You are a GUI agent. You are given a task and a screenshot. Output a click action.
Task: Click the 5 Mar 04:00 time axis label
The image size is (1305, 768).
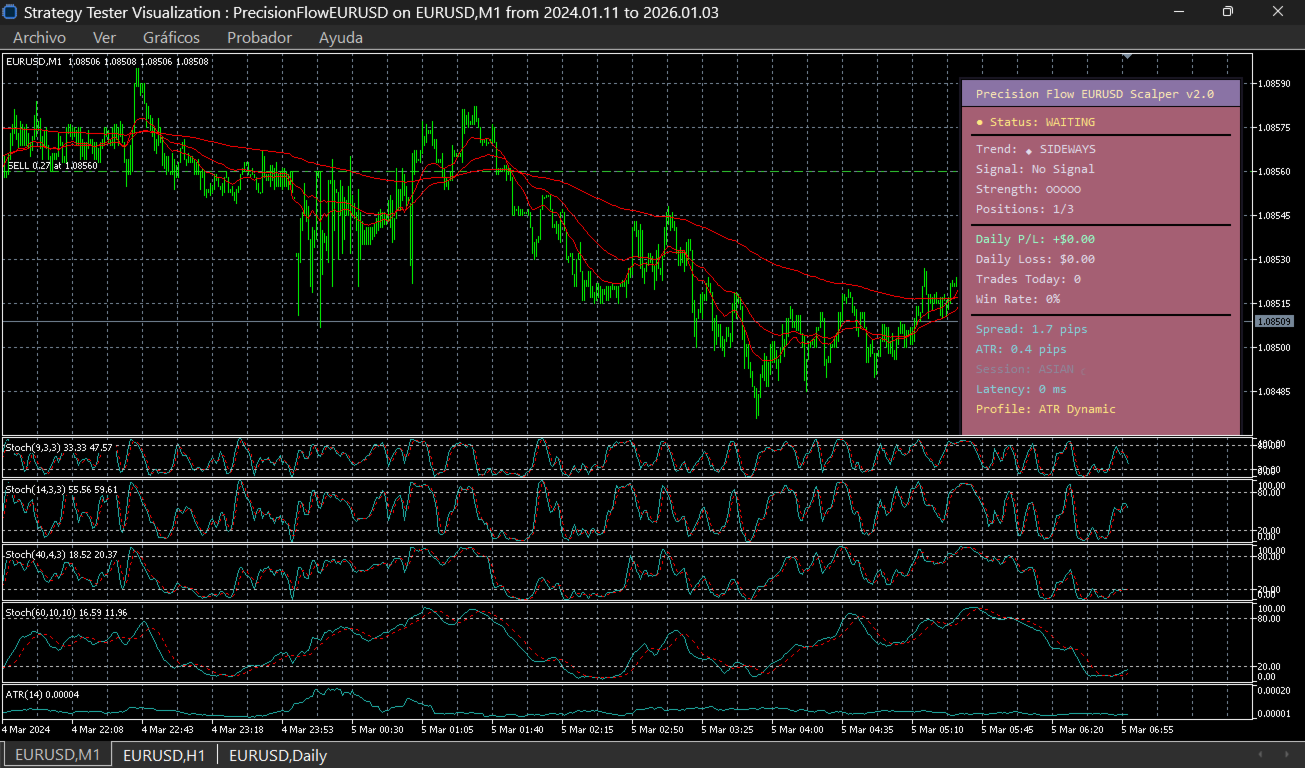click(798, 730)
